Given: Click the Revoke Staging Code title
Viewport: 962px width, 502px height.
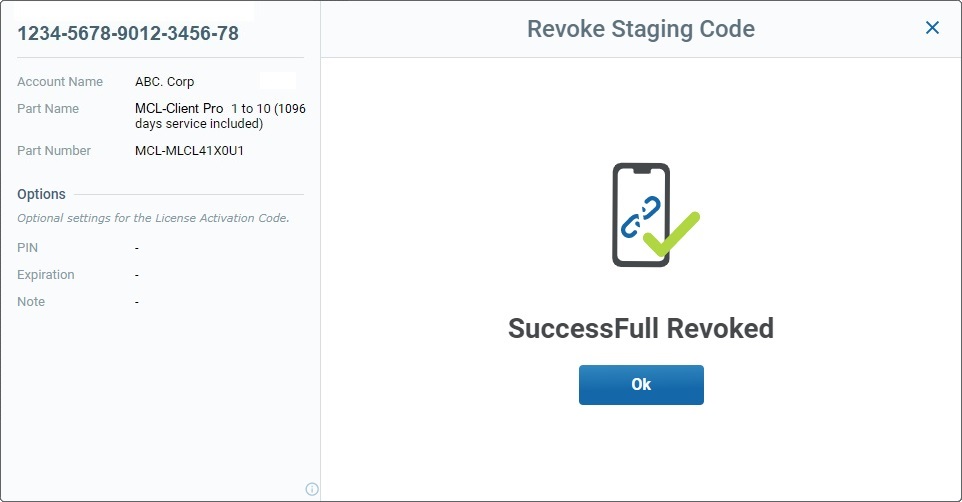Looking at the screenshot, I should 641,29.
